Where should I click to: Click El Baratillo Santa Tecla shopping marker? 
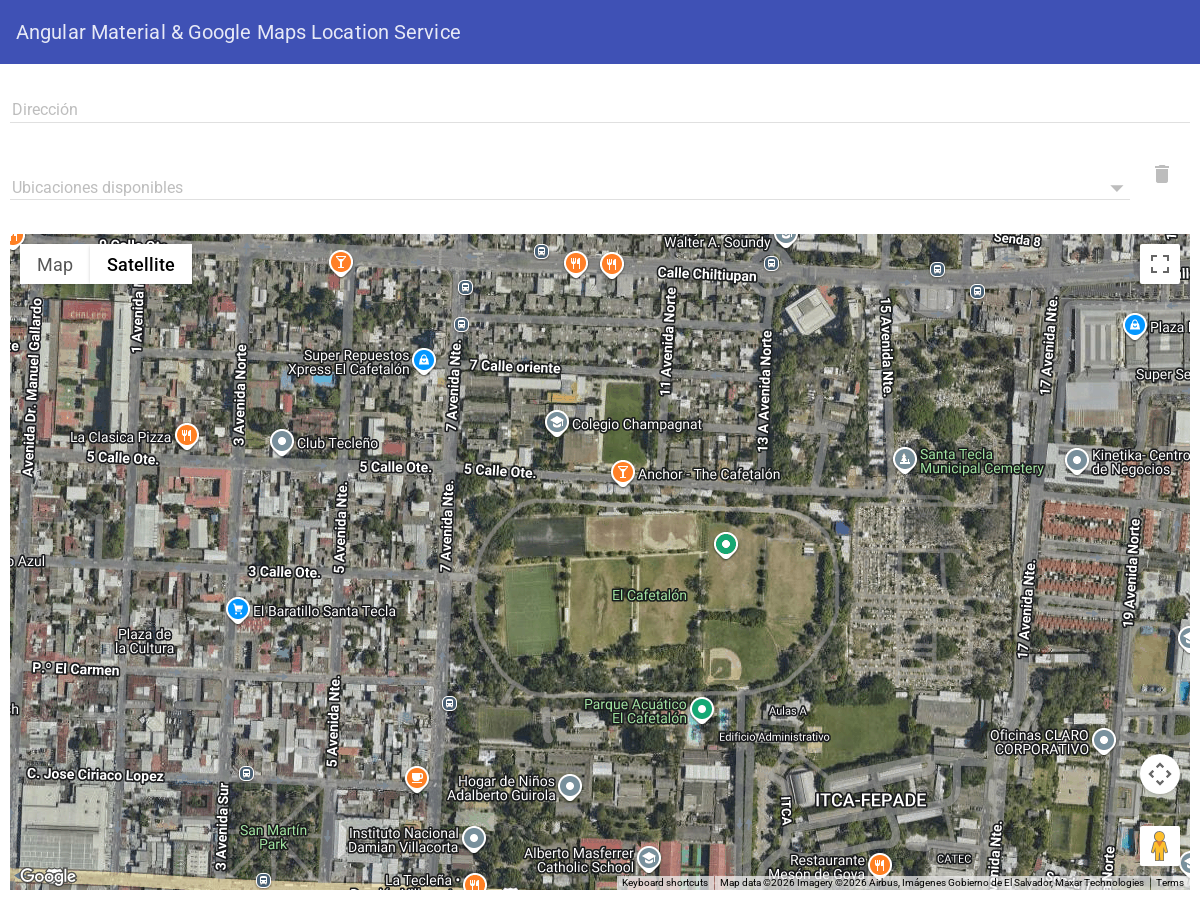pyautogui.click(x=237, y=608)
